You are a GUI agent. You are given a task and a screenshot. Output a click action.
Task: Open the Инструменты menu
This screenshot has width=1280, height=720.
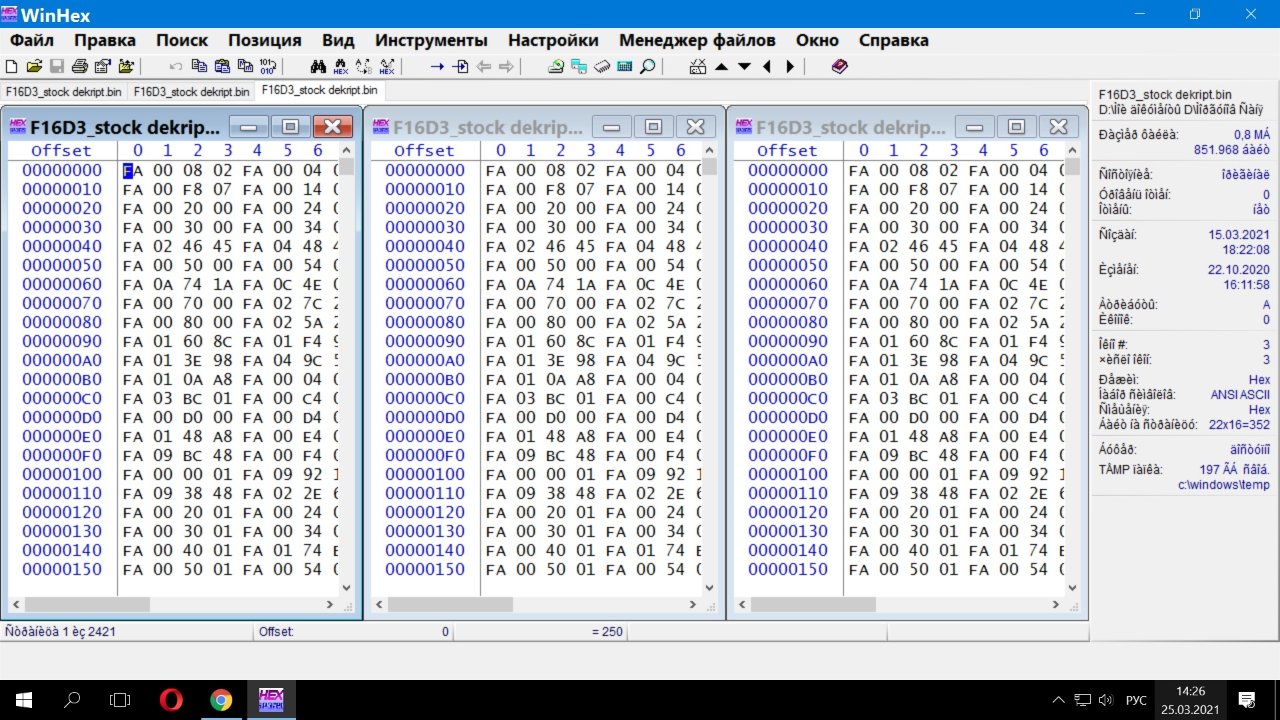[x=431, y=40]
